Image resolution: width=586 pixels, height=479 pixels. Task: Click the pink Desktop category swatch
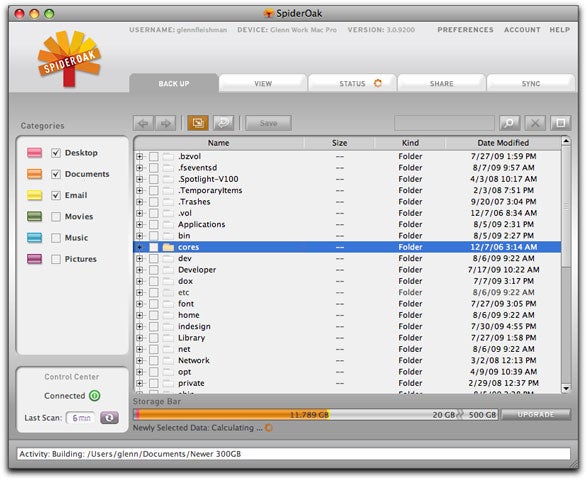point(34,153)
